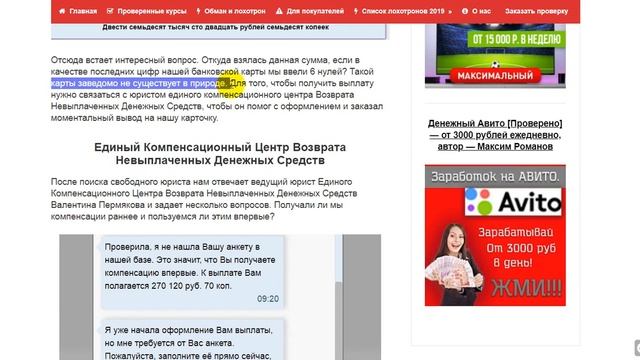
Task: Click the red МАКСИМАЛЬНЫЙ banner button
Action: [495, 76]
